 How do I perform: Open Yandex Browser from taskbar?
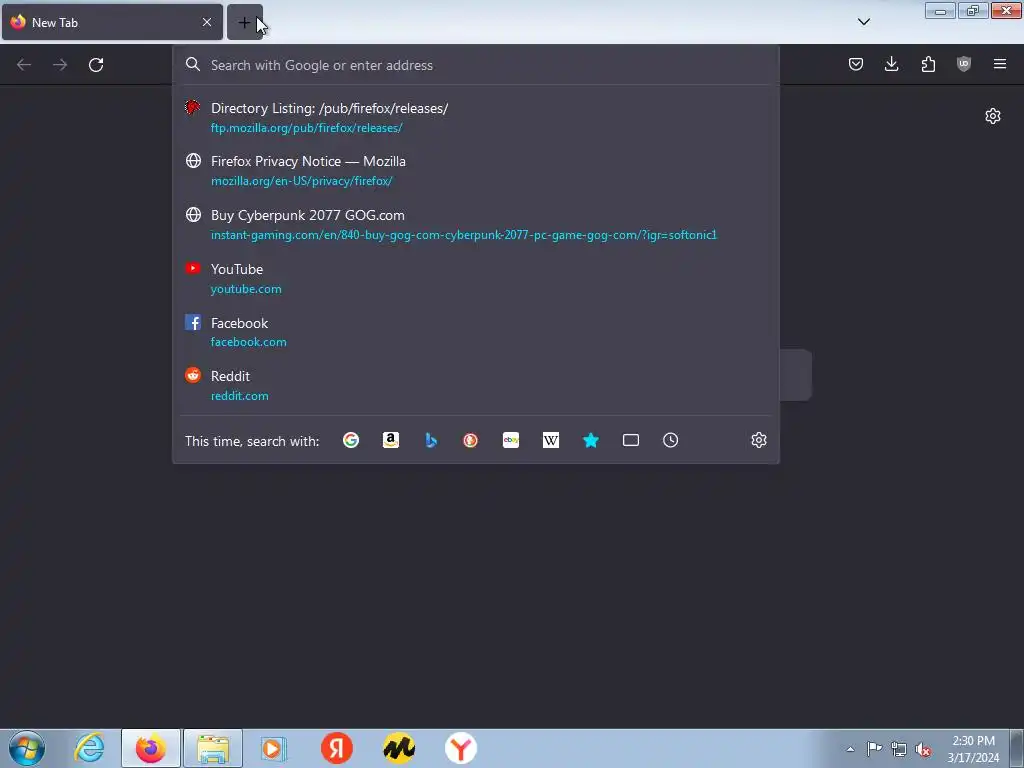tap(461, 748)
